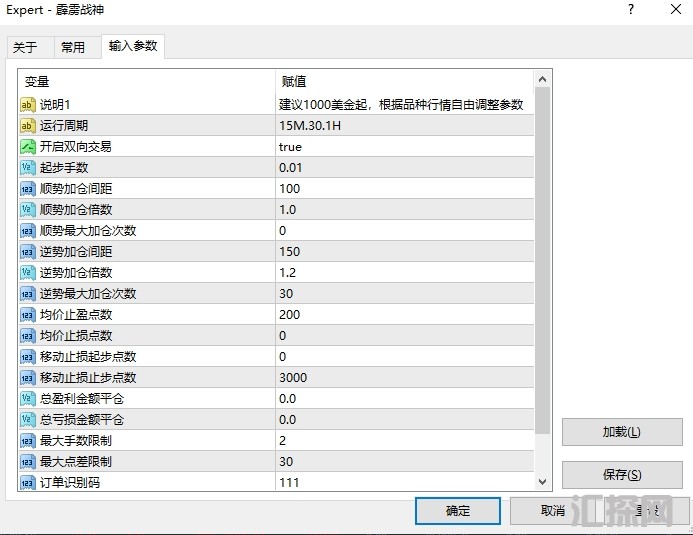The image size is (693, 535).
Task: Click the integer icon beside 顺势加仓间距
Action: click(x=28, y=189)
